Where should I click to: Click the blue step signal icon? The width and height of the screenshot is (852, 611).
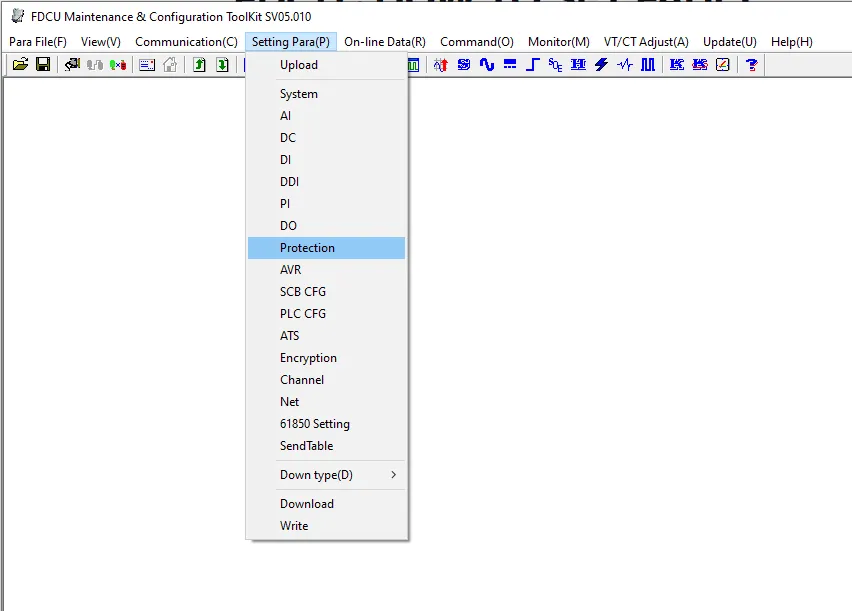(x=532, y=65)
